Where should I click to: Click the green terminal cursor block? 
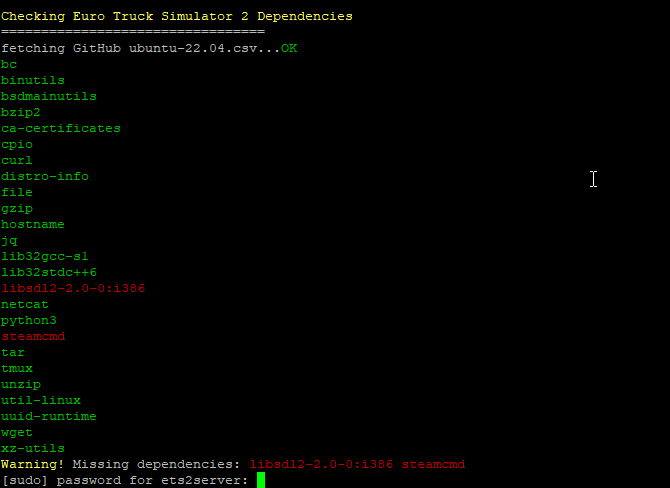click(x=261, y=480)
